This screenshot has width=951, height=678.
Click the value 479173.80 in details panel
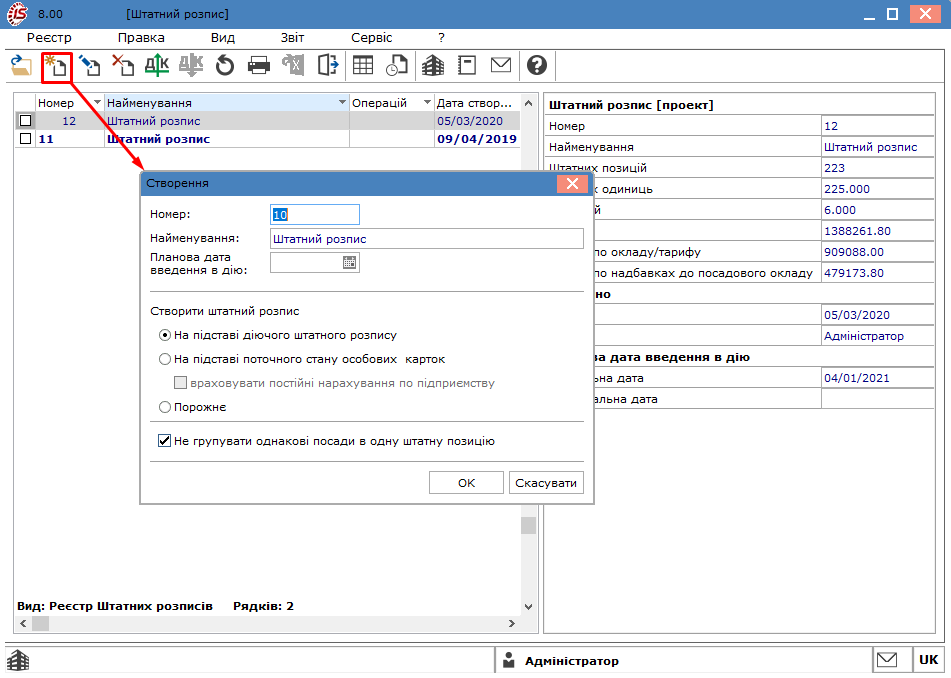(x=853, y=273)
